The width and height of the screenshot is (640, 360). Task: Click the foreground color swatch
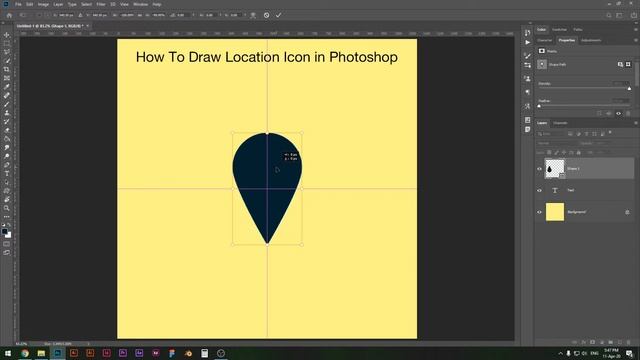pos(5,231)
